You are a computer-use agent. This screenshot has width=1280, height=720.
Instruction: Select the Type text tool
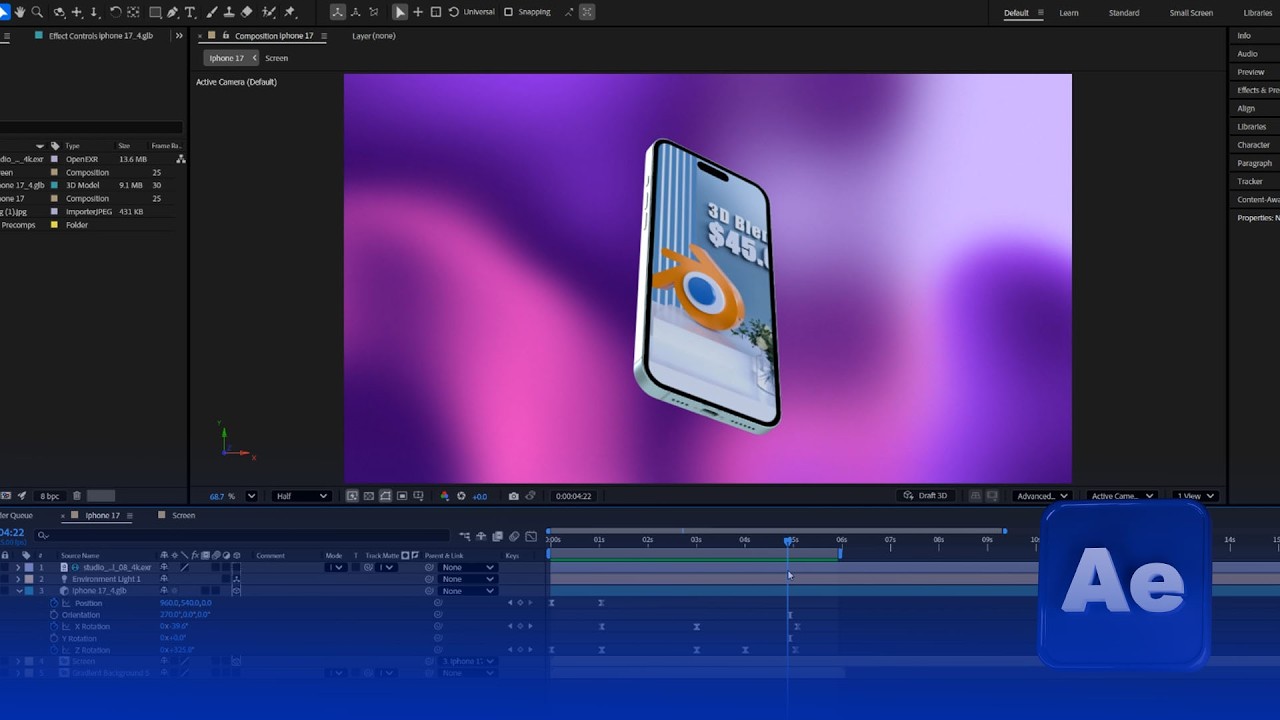pos(190,12)
